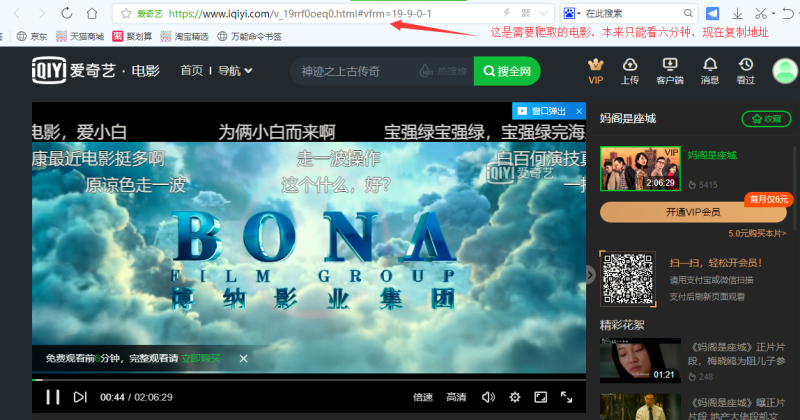Reload the page with refresh icon
Image resolution: width=800 pixels, height=420 pixels.
click(x=66, y=13)
